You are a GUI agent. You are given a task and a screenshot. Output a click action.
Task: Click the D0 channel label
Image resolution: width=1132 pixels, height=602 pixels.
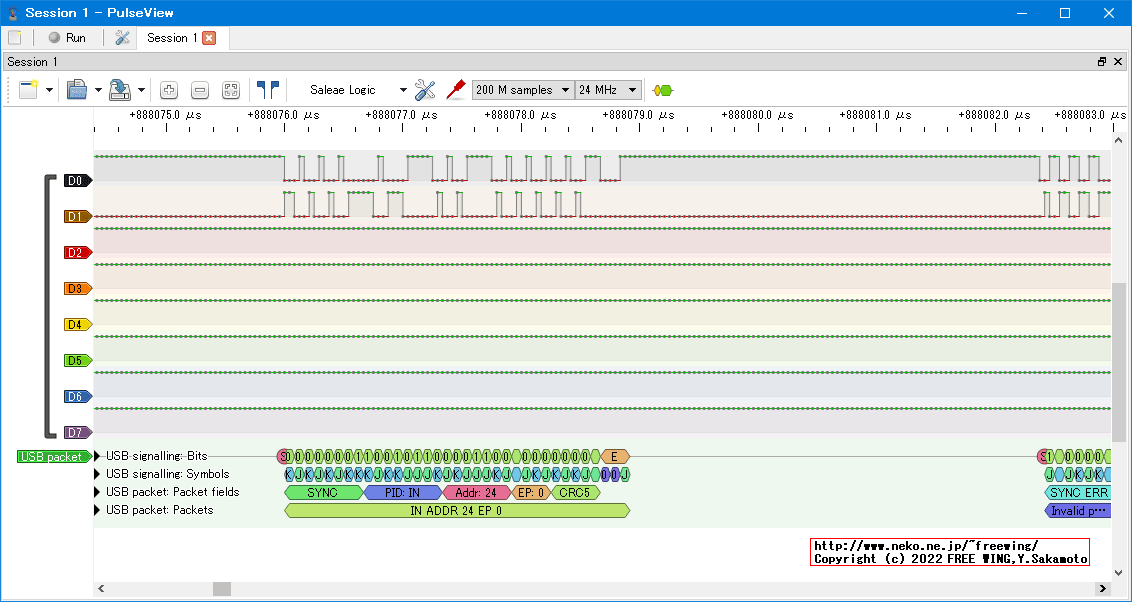point(76,181)
